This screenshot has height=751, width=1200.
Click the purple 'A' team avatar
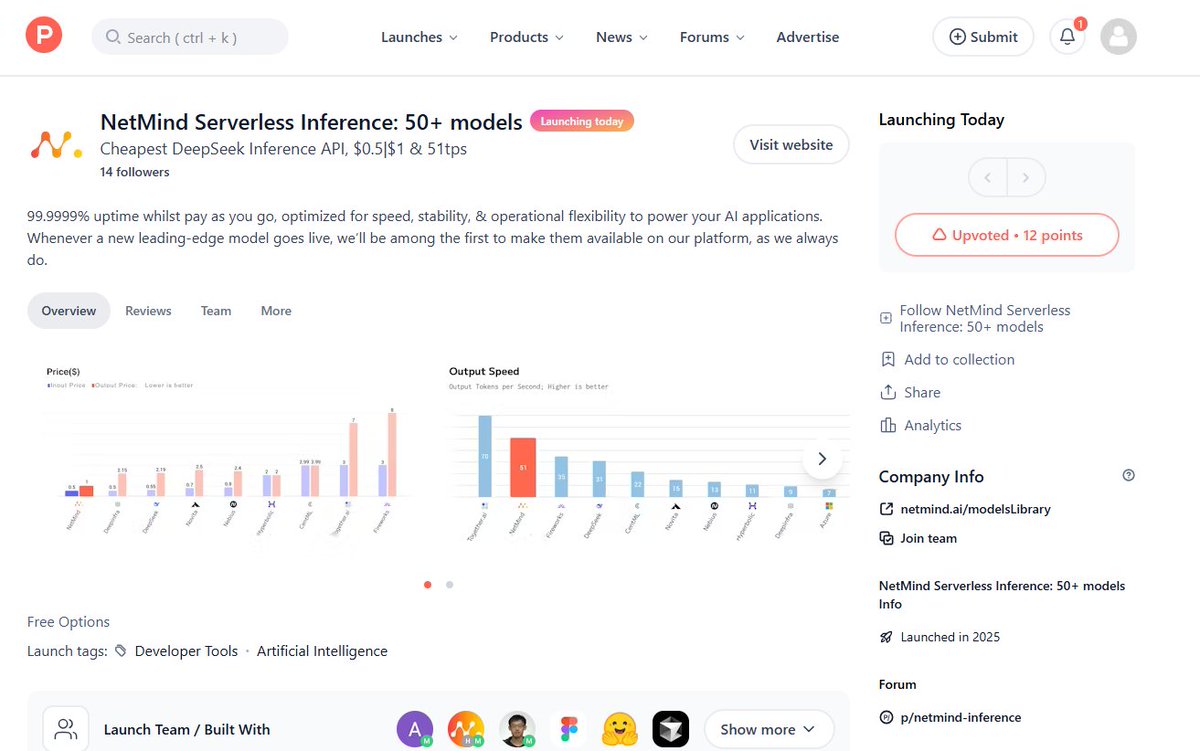click(415, 729)
